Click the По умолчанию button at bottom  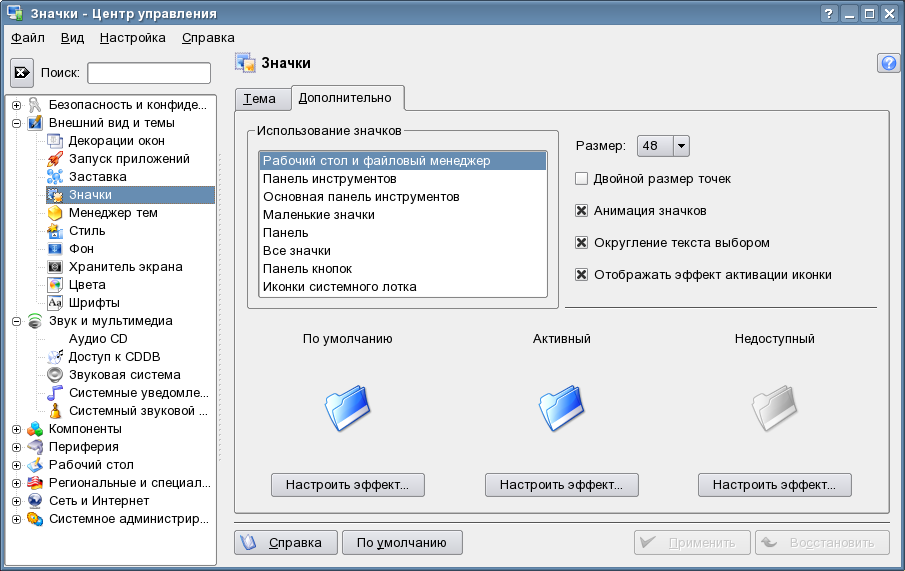(402, 543)
